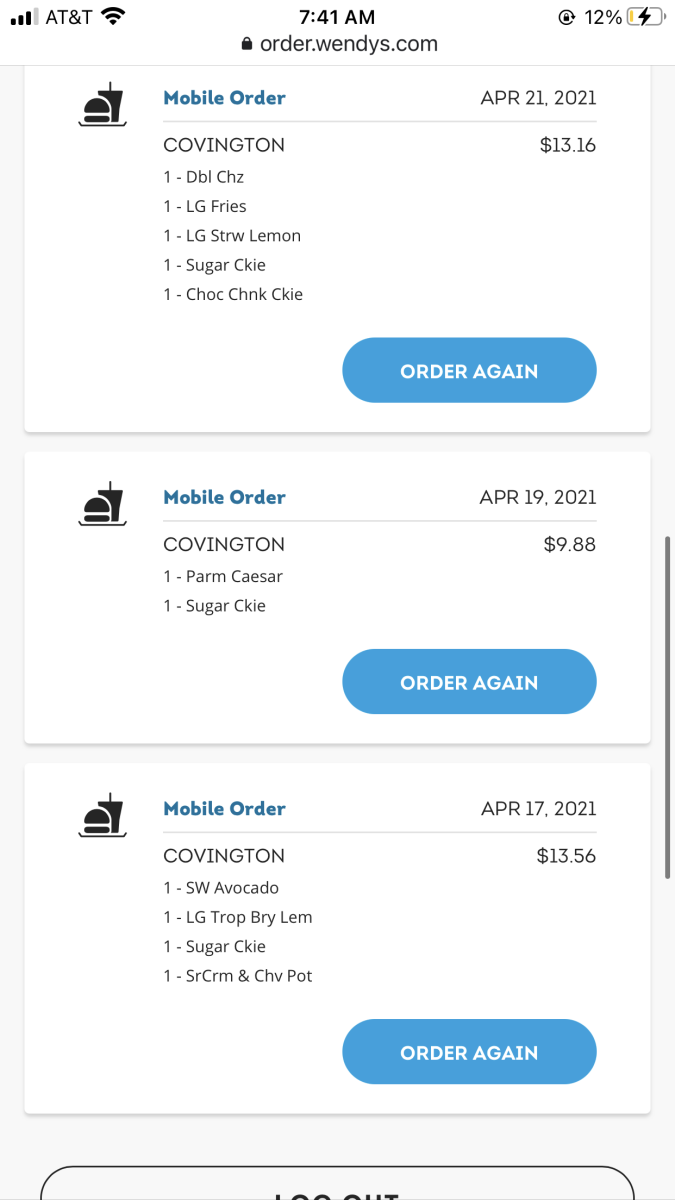675x1200 pixels.
Task: Open the Mobile Order link dated Apr 21
Action: [x=224, y=98]
